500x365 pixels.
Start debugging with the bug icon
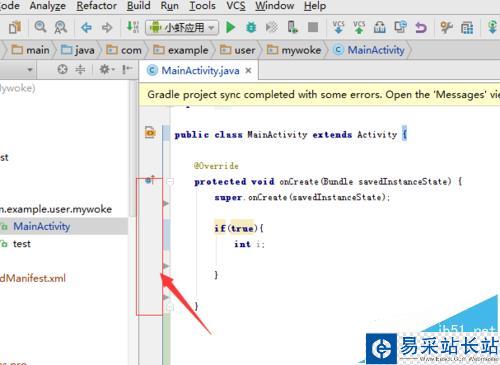251,27
